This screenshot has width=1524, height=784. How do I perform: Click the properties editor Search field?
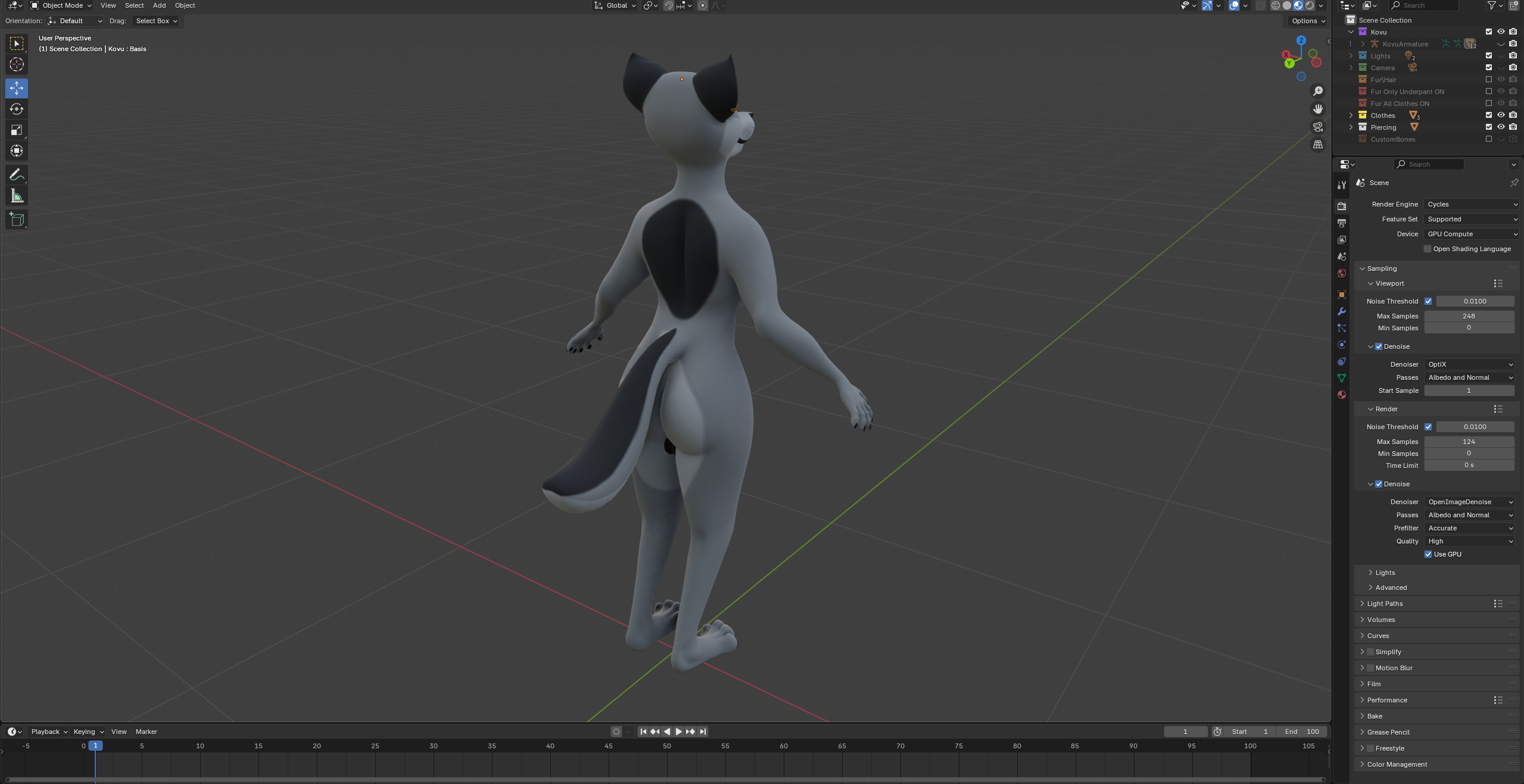pyautogui.click(x=1428, y=164)
